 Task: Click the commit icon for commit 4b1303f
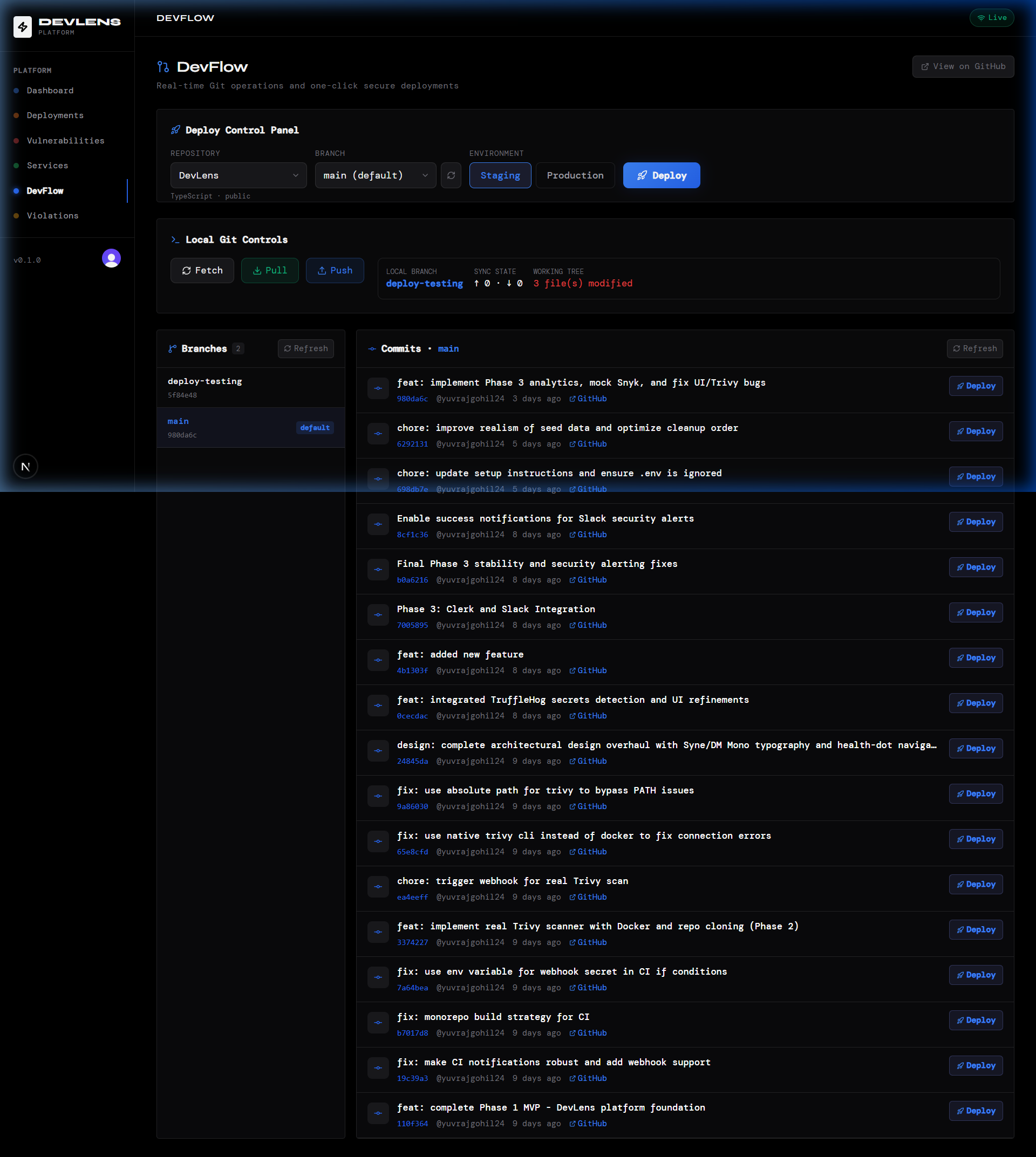[x=378, y=660]
